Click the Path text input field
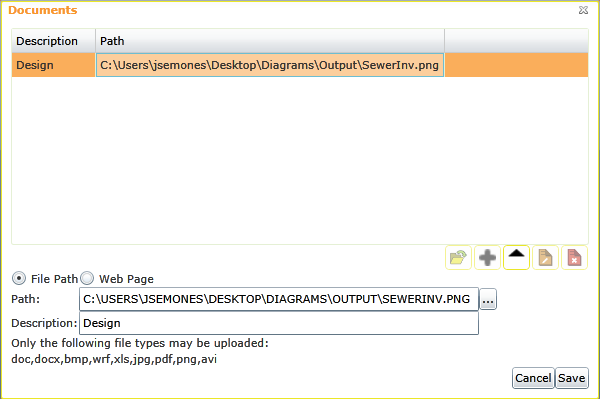The height and width of the screenshot is (399, 600). (279, 299)
